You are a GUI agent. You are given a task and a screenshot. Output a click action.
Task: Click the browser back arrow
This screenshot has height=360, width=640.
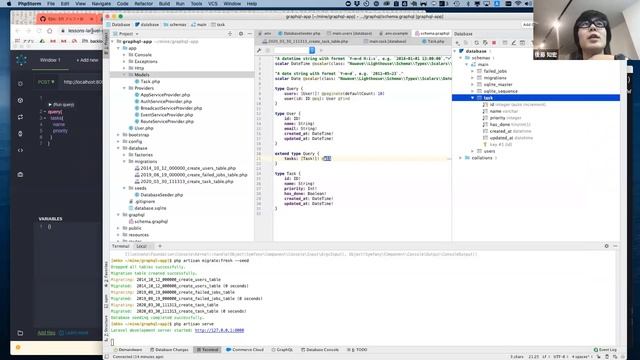click(x=17, y=31)
